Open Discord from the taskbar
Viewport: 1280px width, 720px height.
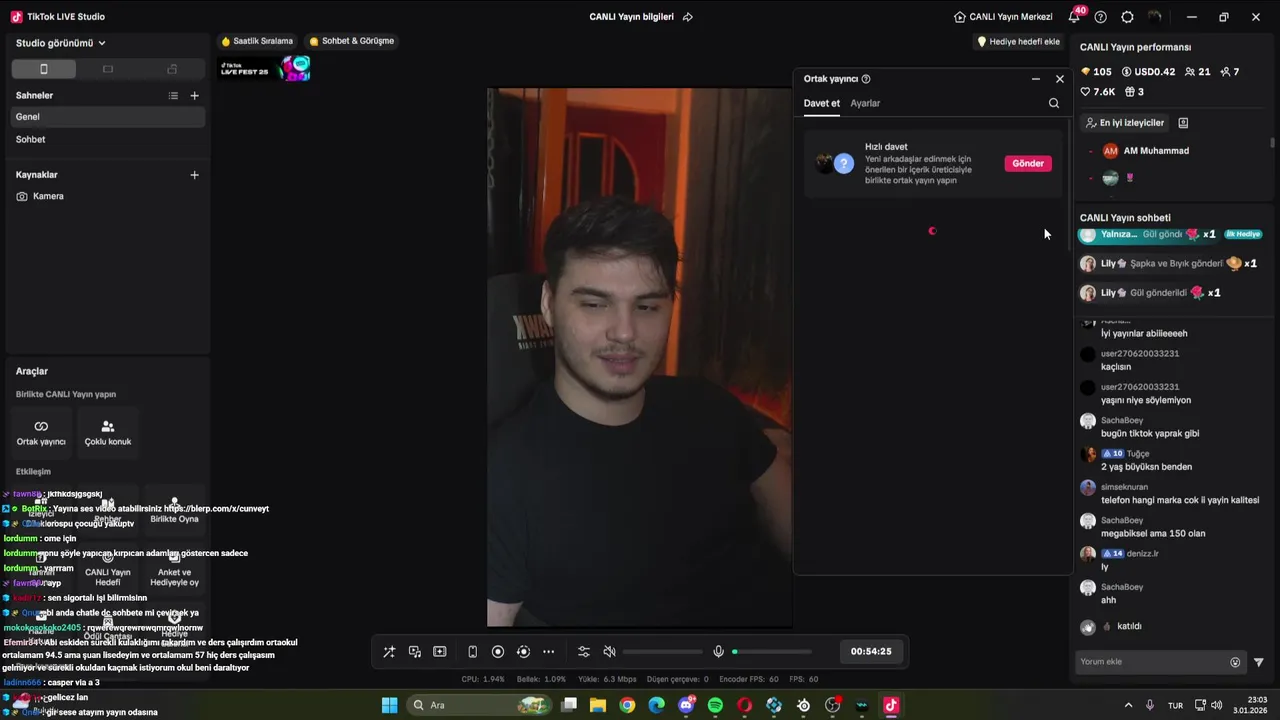[686, 705]
